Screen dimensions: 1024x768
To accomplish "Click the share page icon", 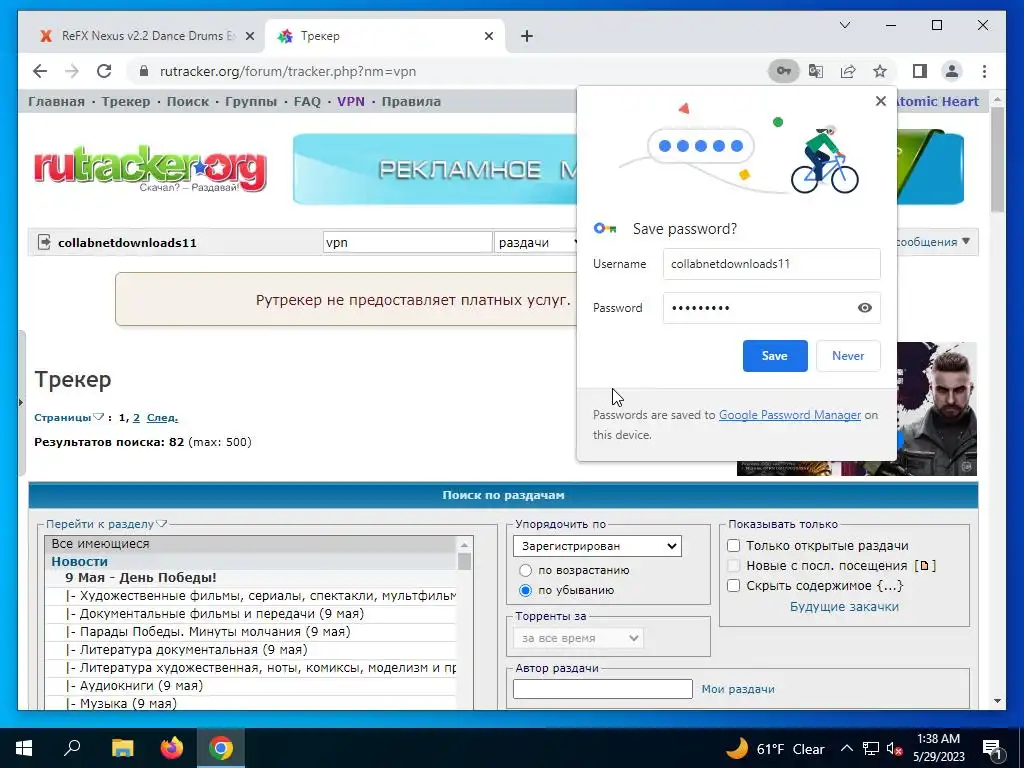I will [848, 71].
